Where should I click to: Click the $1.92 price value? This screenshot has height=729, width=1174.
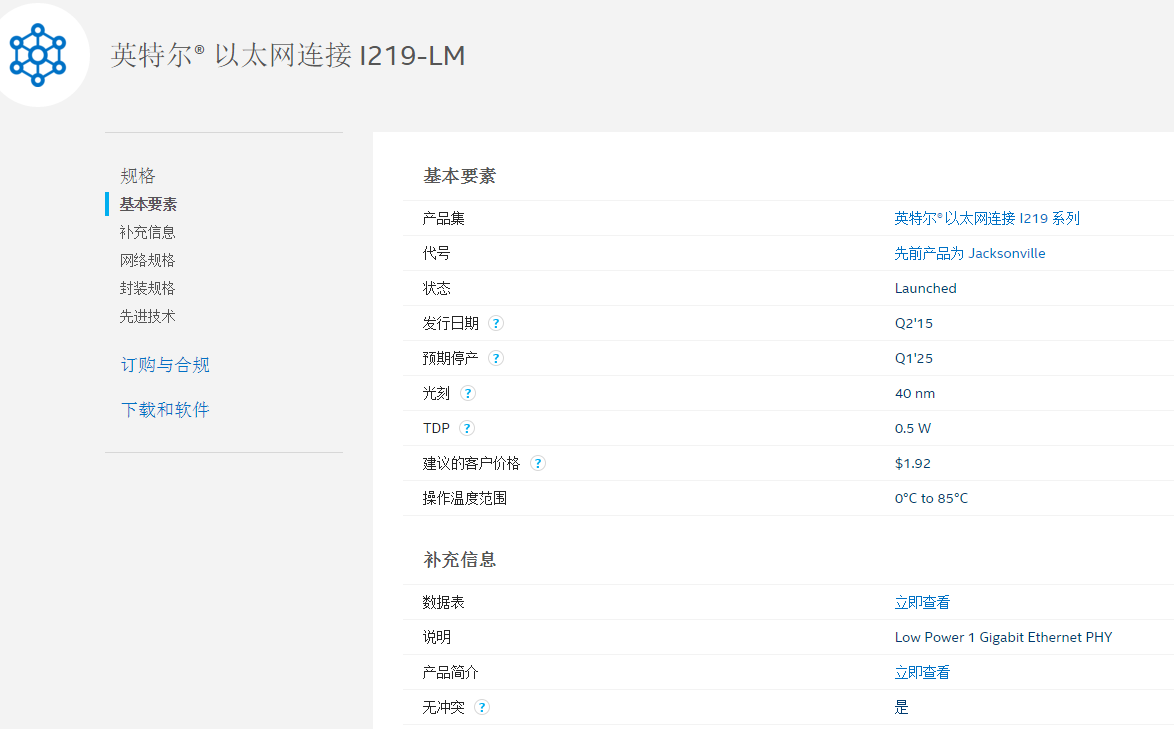click(913, 463)
